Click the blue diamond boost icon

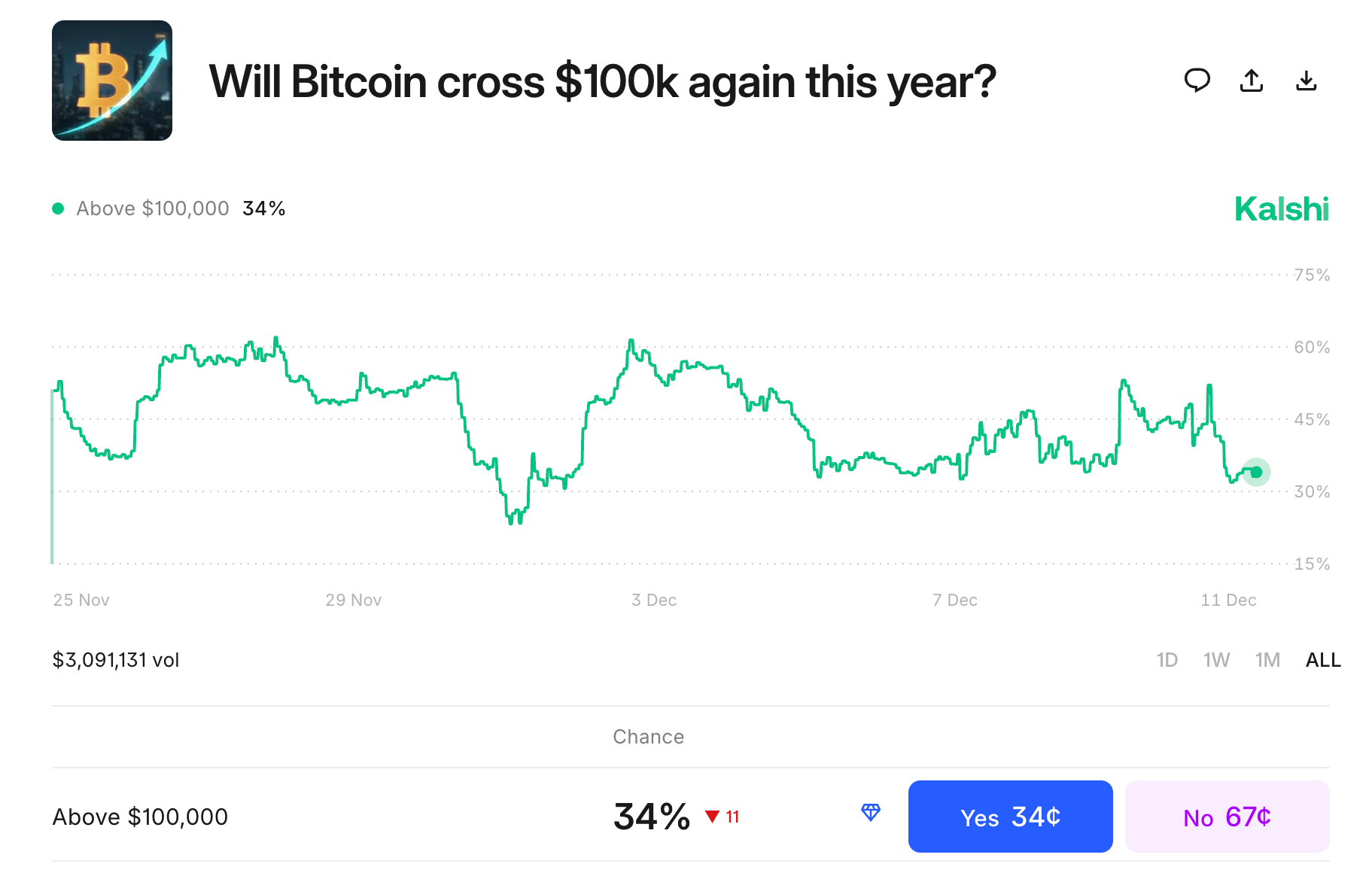click(x=871, y=813)
